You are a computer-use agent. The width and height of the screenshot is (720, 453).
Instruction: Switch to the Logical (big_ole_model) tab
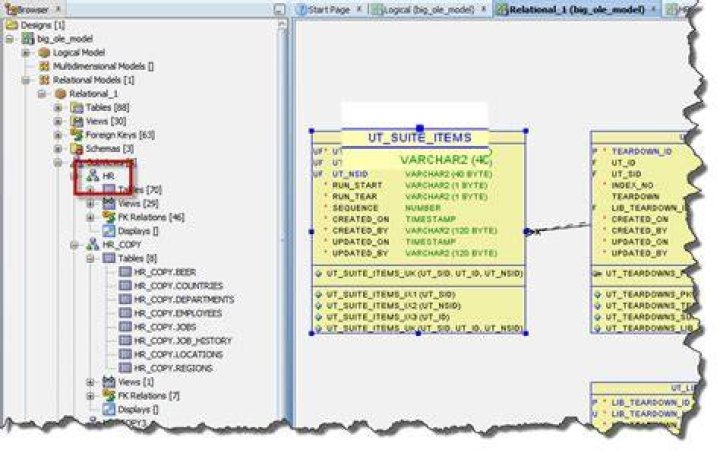428,10
